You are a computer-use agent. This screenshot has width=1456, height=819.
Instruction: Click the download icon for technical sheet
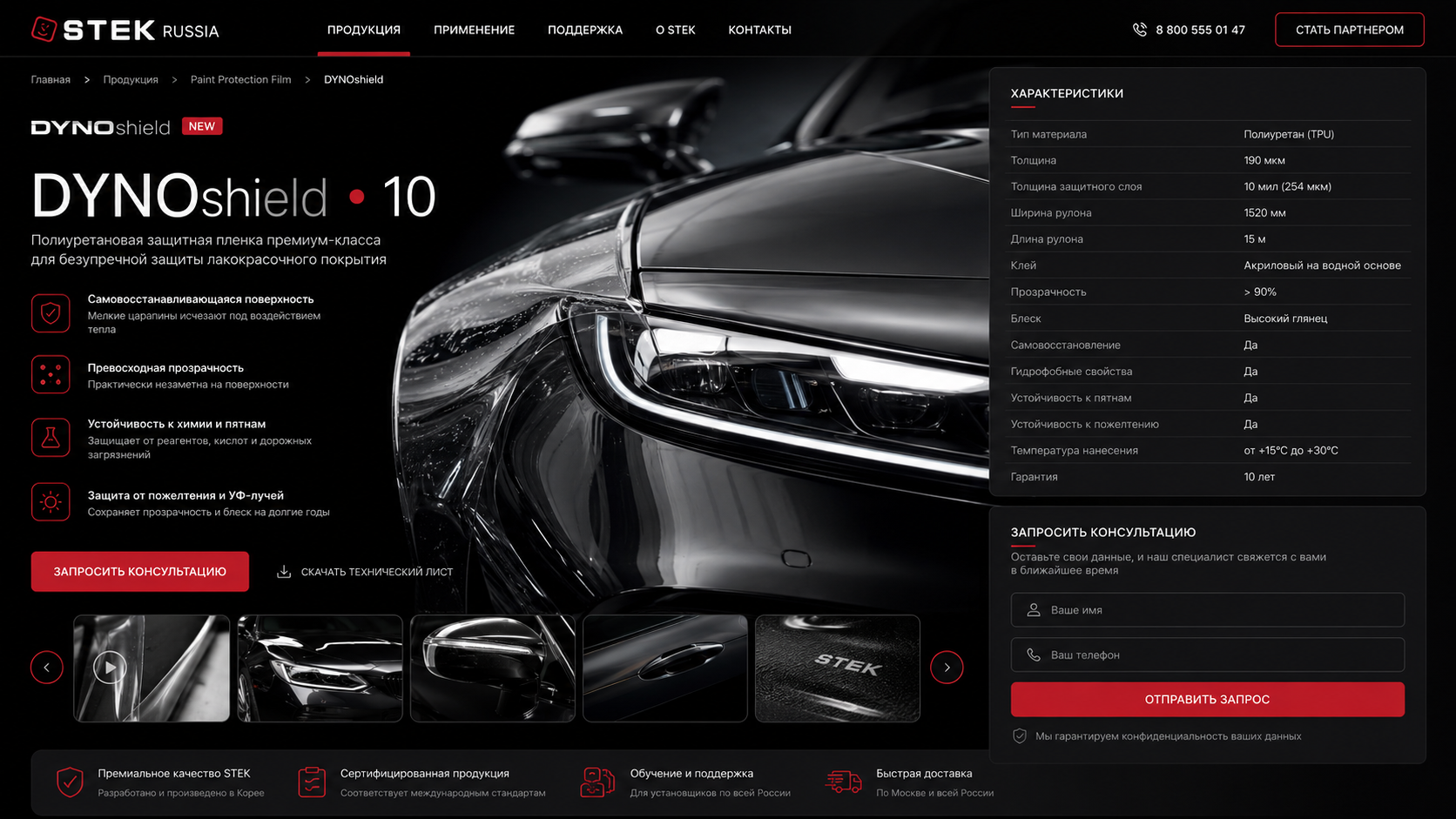(283, 572)
